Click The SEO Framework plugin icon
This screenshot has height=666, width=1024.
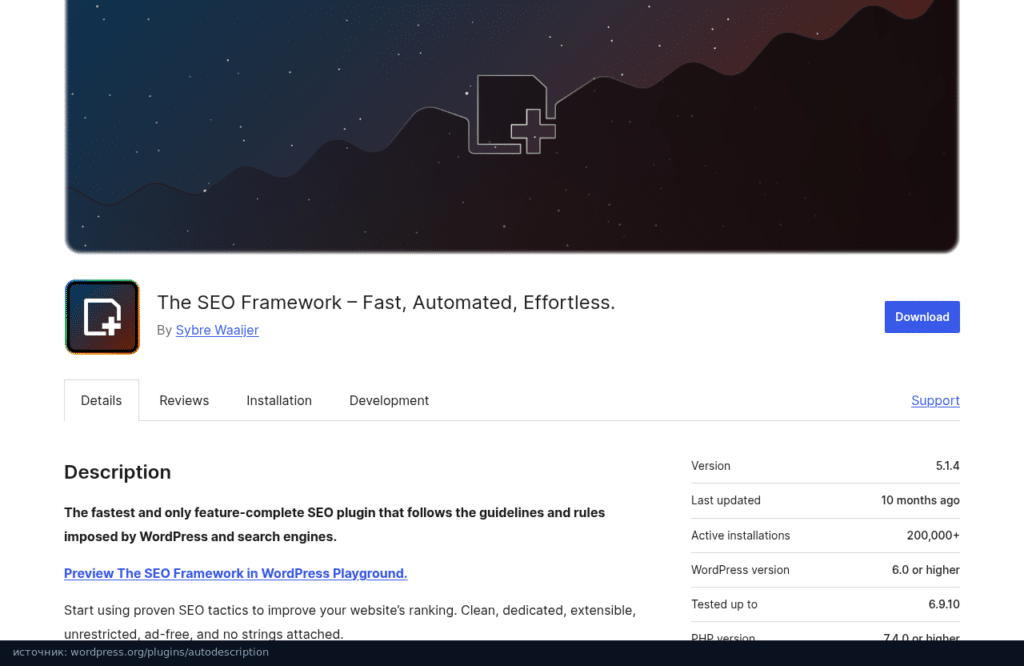tap(102, 317)
